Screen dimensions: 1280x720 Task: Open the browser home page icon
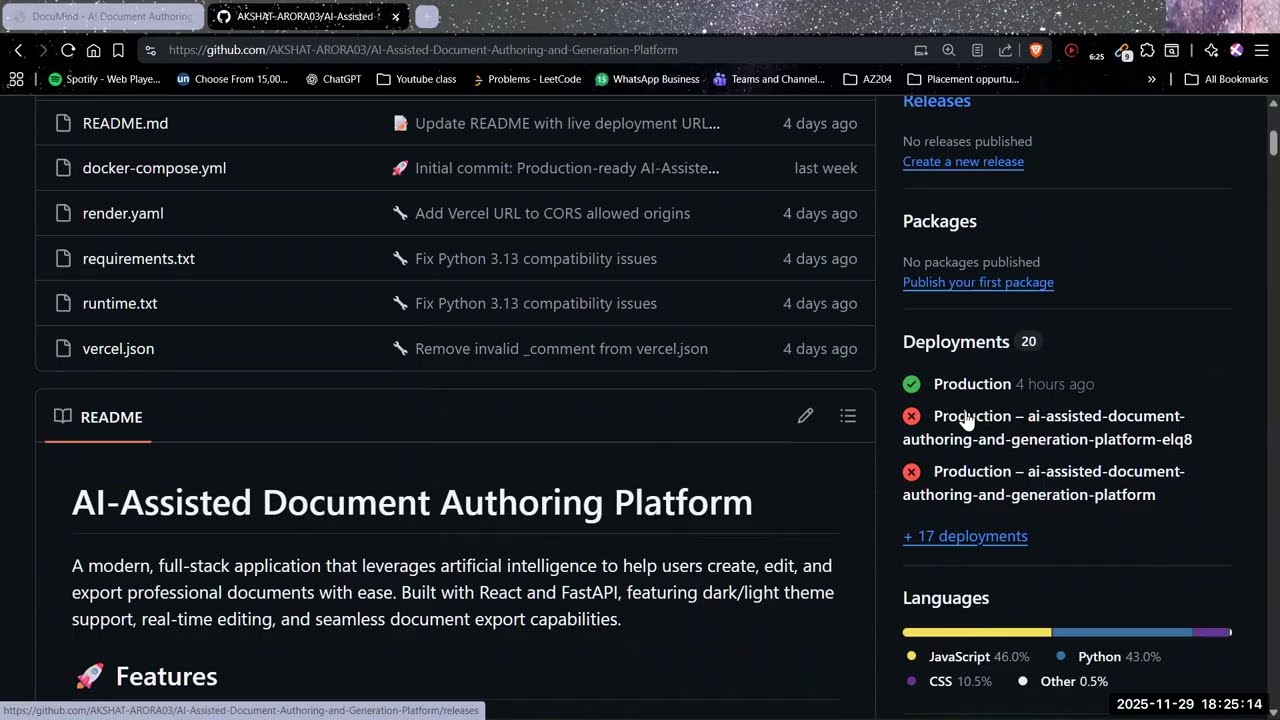pyautogui.click(x=93, y=50)
